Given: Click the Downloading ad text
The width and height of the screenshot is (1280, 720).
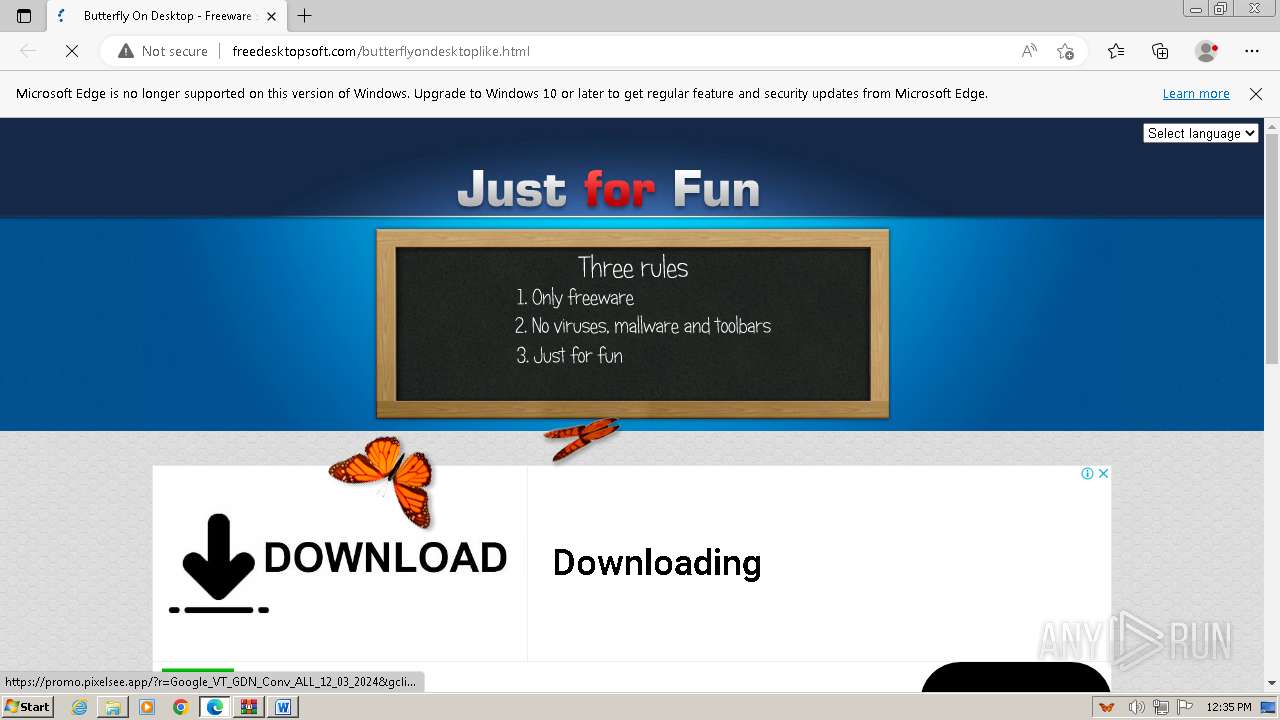Looking at the screenshot, I should 657,562.
